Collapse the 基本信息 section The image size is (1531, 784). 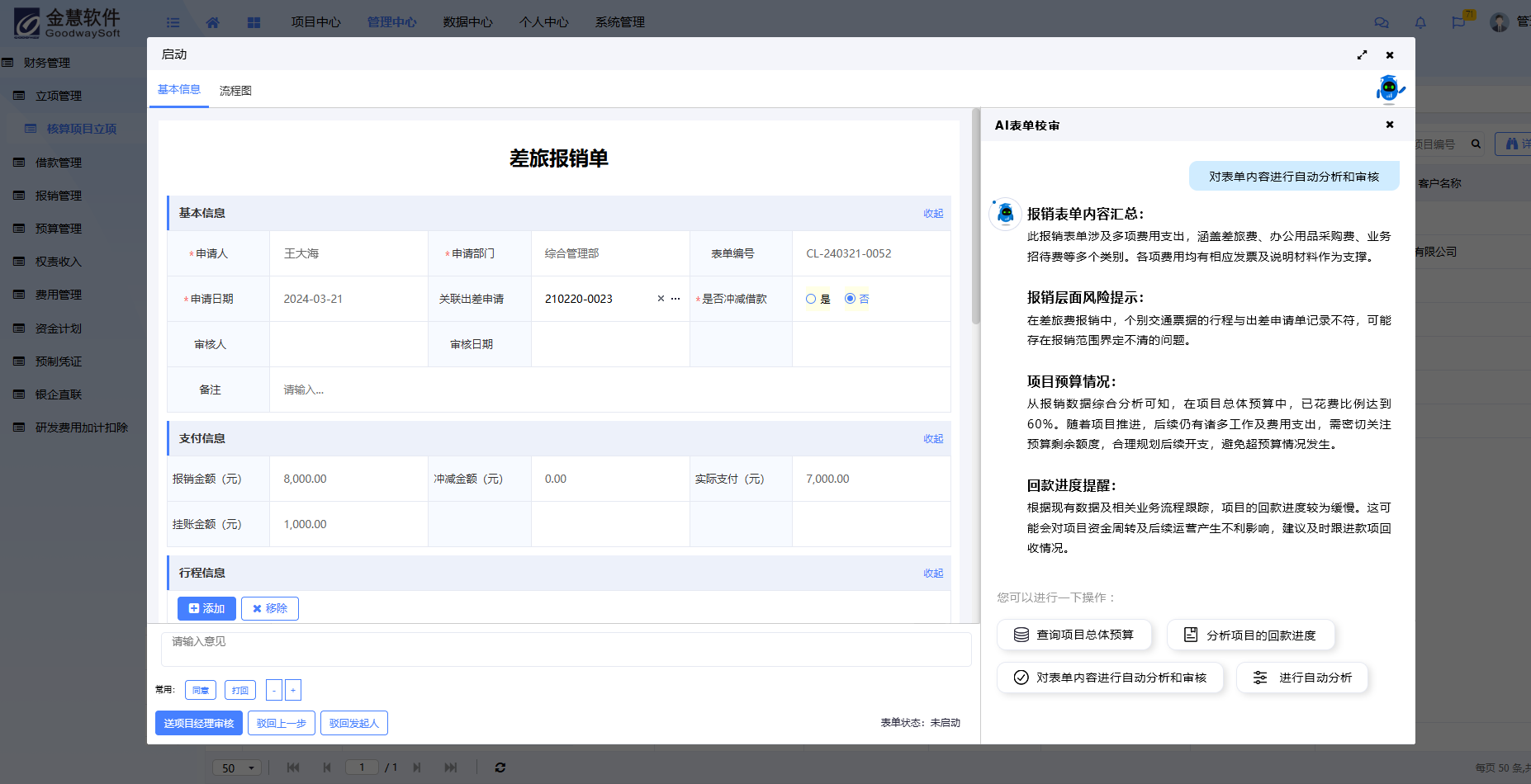point(933,213)
